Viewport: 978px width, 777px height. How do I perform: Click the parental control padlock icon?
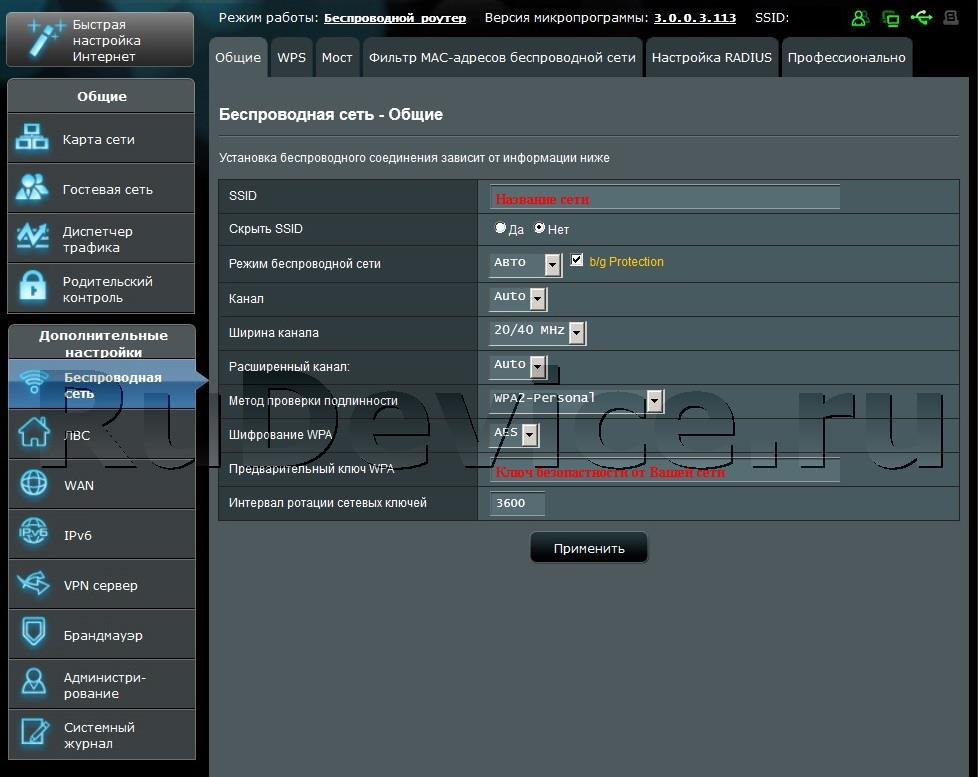point(32,287)
